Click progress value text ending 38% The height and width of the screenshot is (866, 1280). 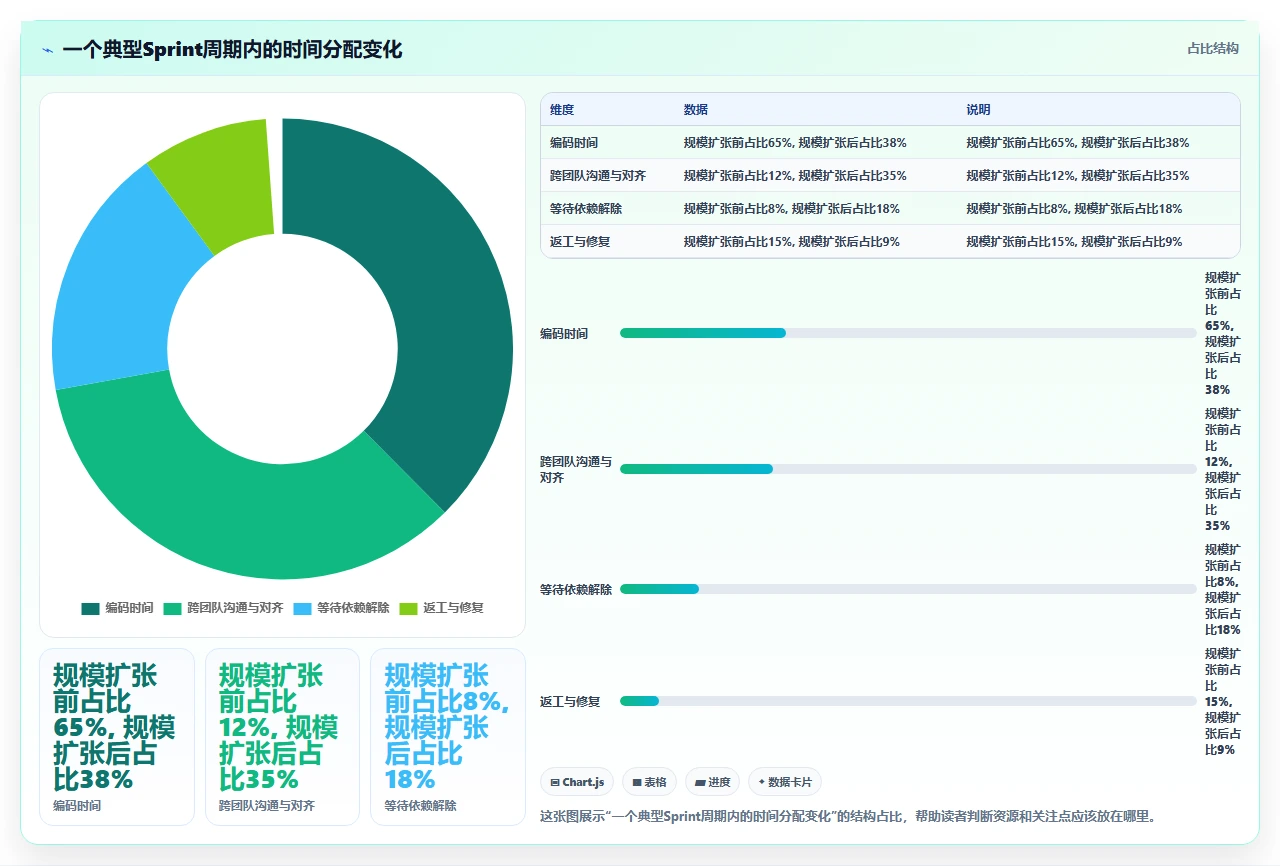[x=1224, y=333]
